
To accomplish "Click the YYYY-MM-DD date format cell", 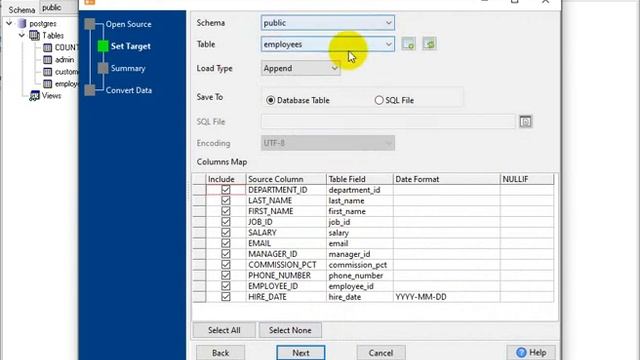I will [x=447, y=297].
